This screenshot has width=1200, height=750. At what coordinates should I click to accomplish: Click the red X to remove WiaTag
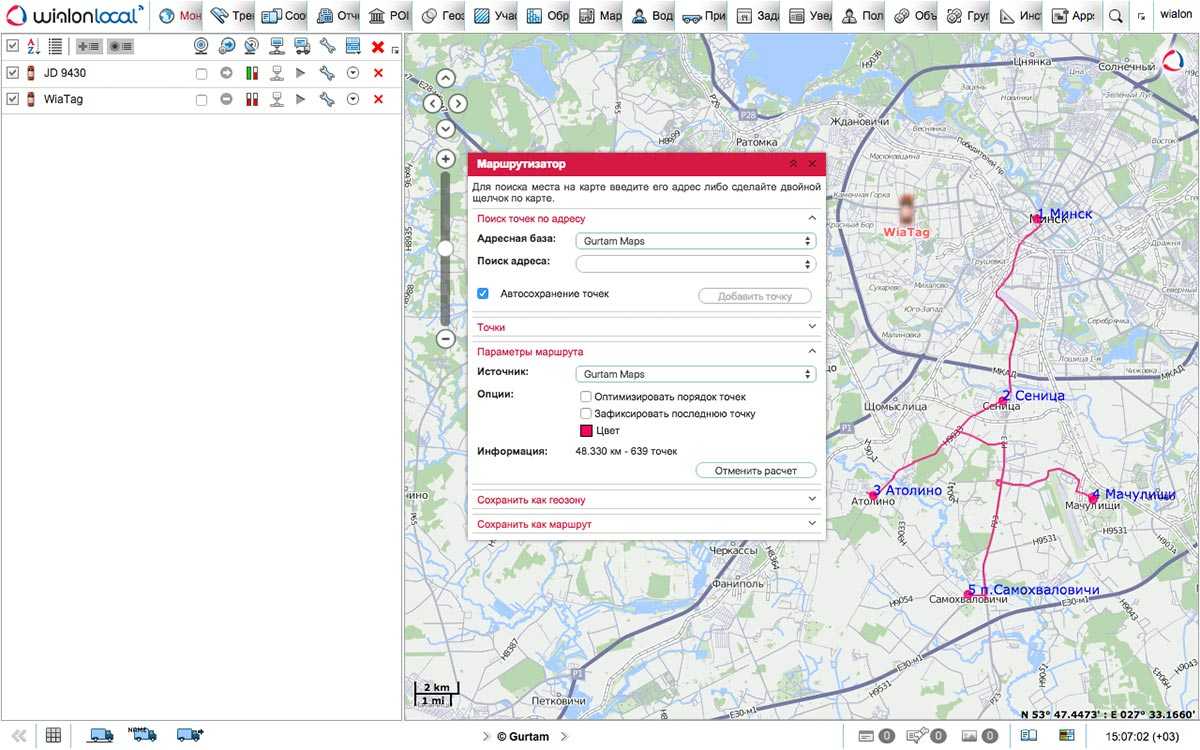(x=378, y=99)
